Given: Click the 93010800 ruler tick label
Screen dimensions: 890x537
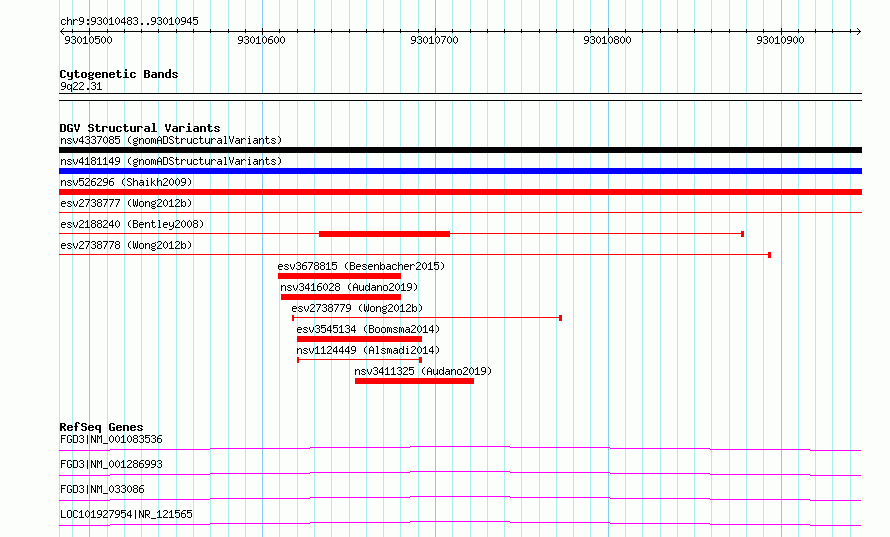Looking at the screenshot, I should tap(607, 40).
